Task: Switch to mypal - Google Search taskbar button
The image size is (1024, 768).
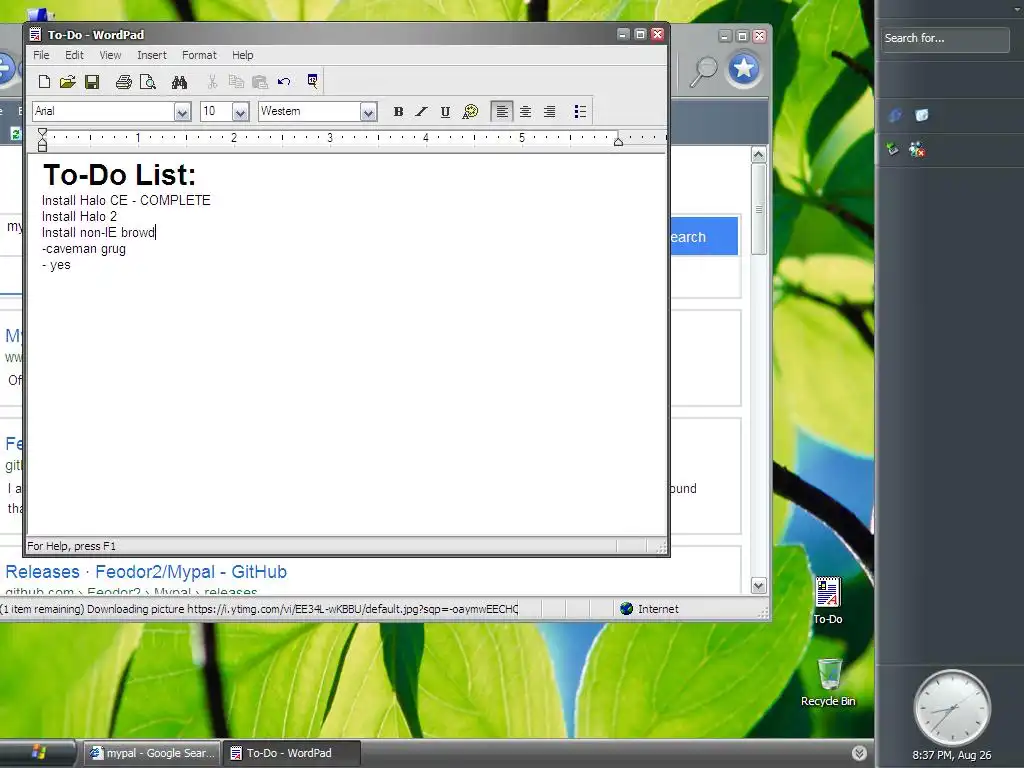Action: pos(152,753)
